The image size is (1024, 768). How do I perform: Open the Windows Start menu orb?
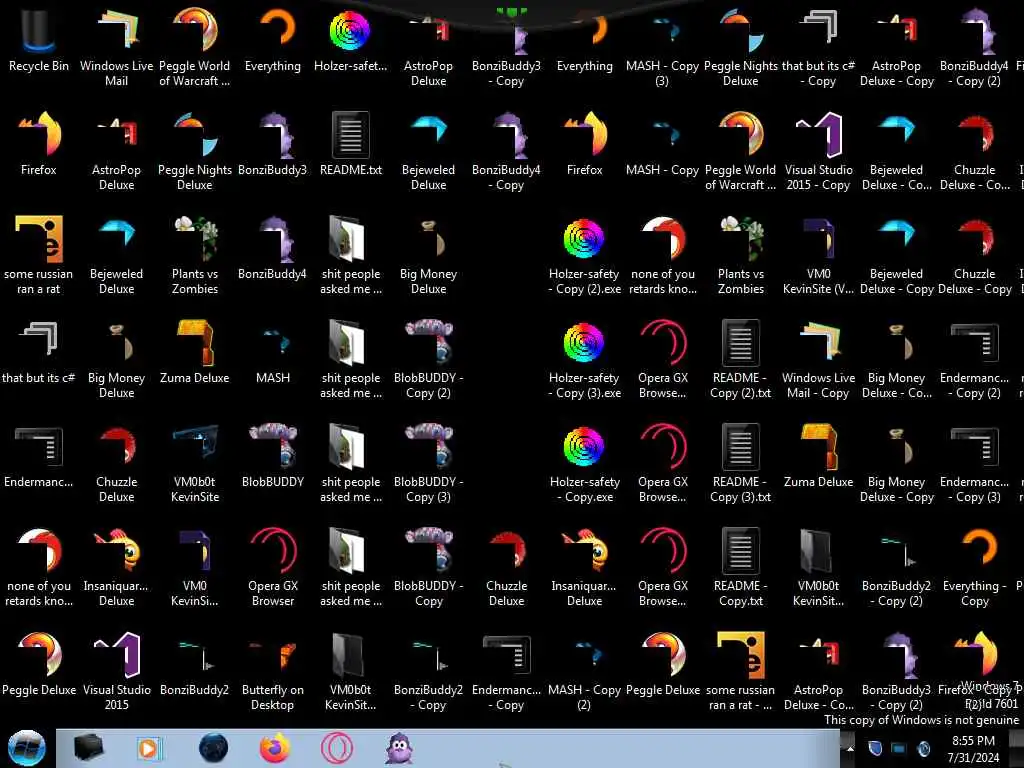[x=26, y=748]
